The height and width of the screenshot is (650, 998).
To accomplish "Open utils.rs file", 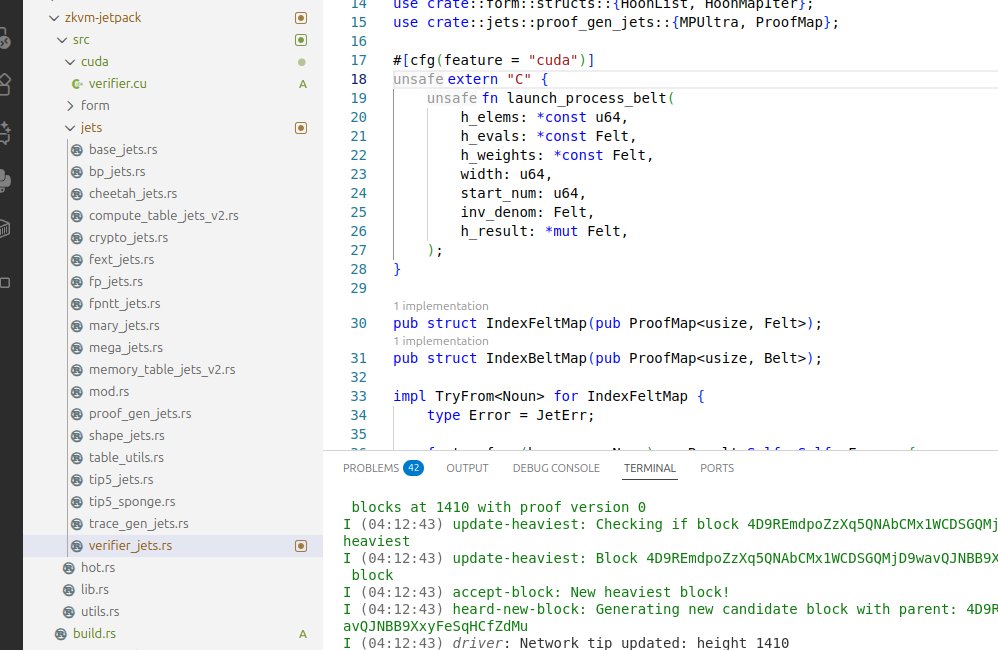I will pos(100,612).
